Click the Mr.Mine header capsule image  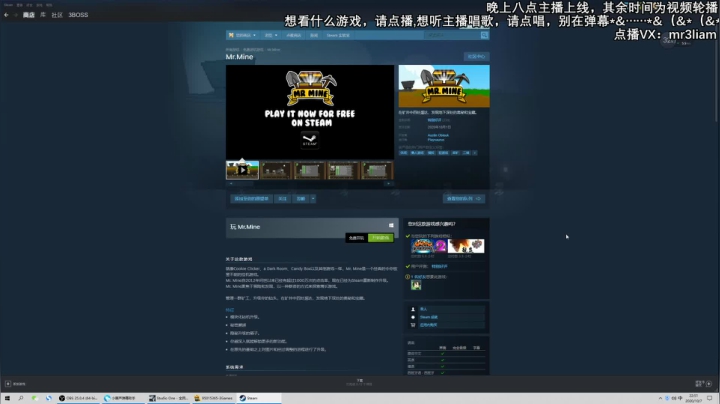point(444,86)
